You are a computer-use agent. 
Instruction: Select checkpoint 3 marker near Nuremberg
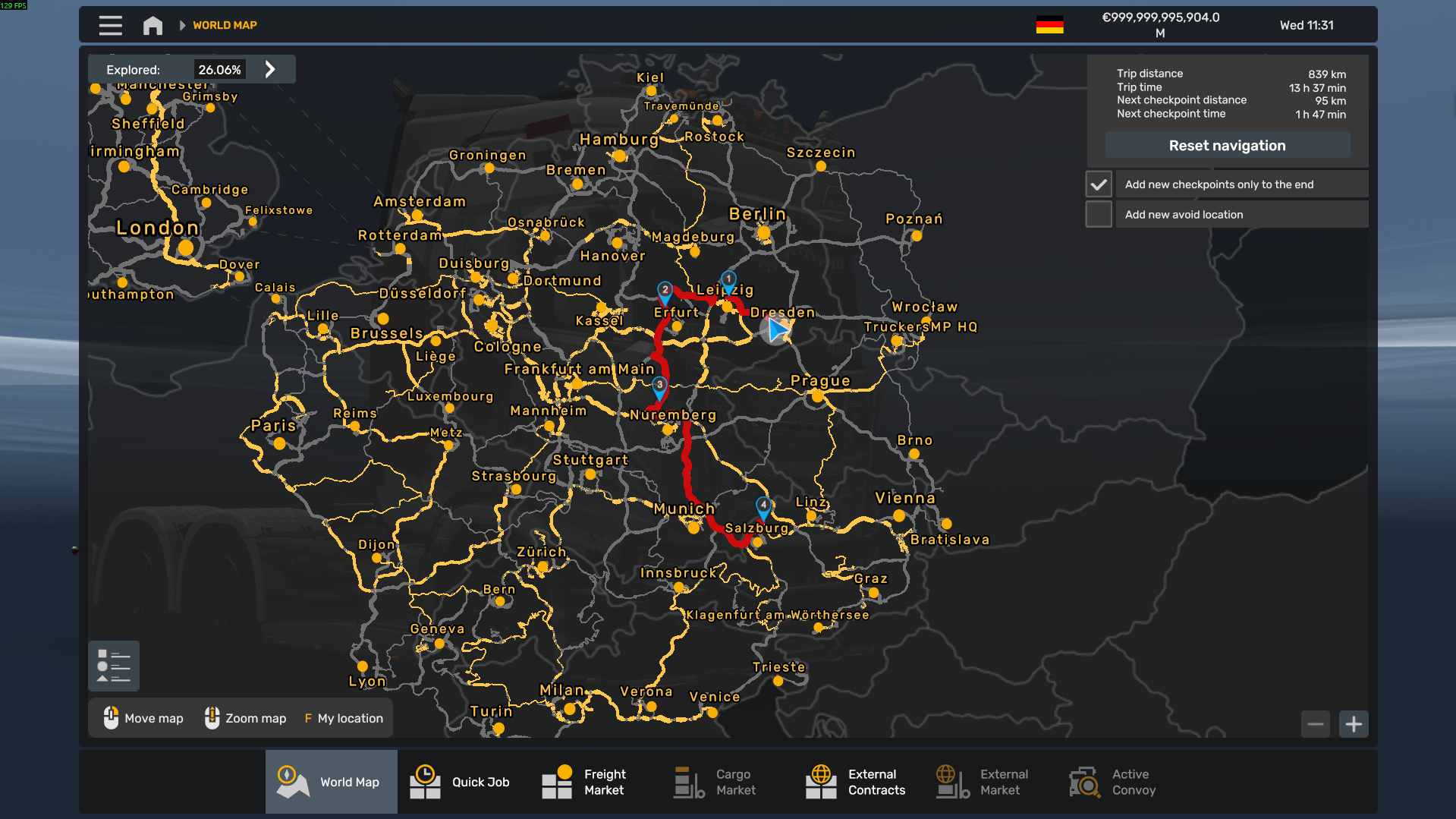pos(659,386)
